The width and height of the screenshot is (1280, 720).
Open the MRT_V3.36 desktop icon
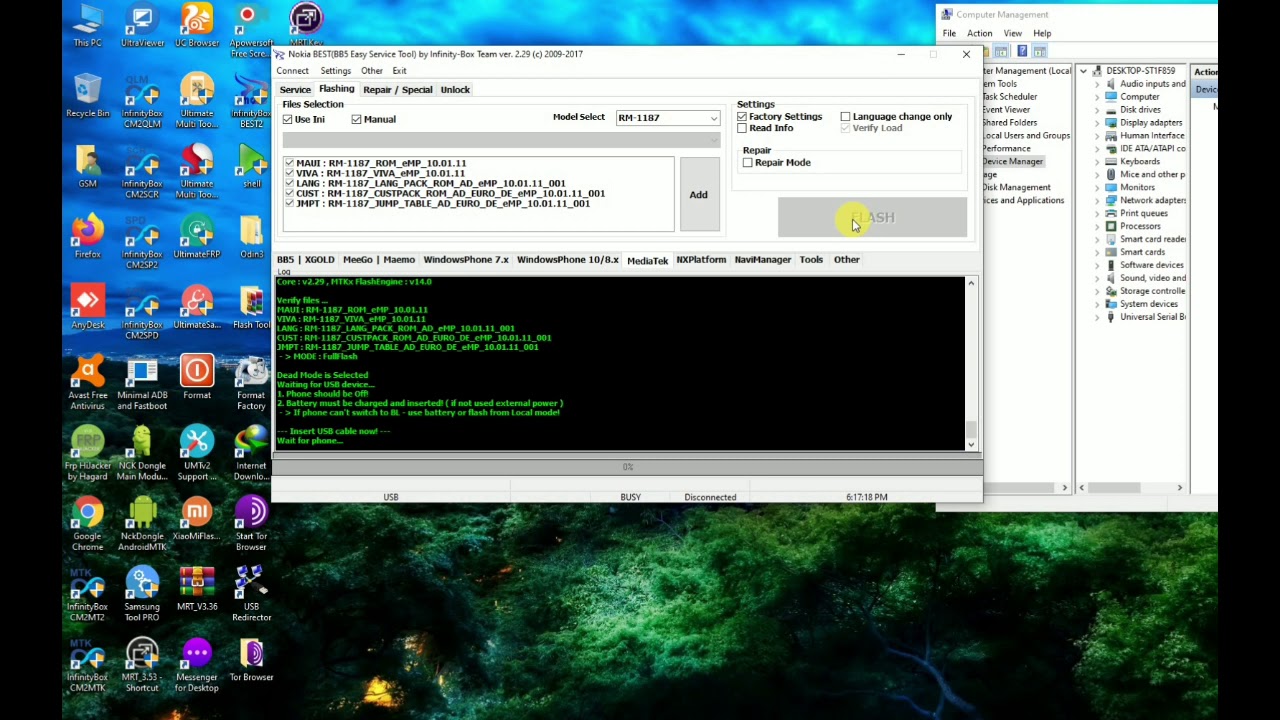tap(197, 589)
